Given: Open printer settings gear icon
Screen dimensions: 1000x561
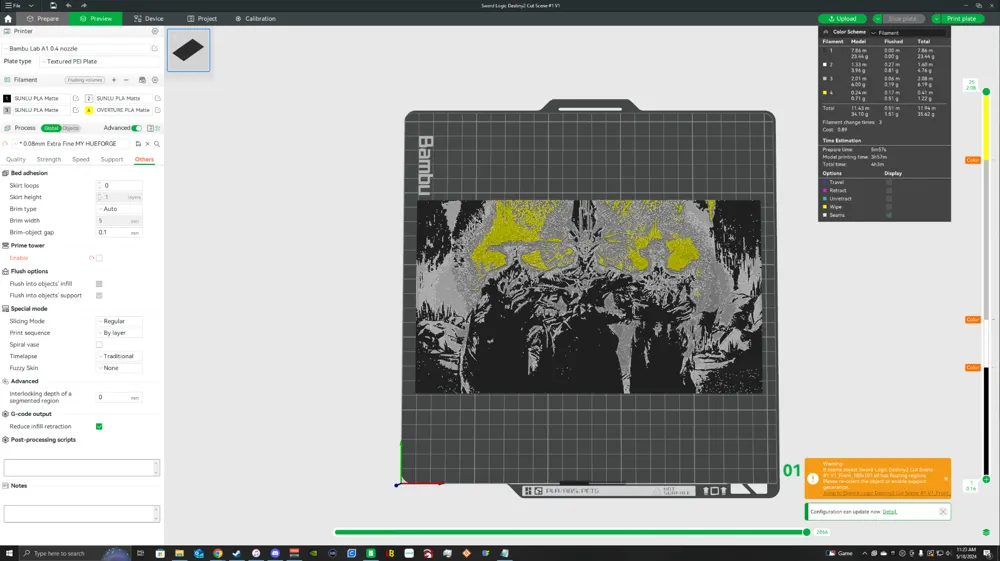Looking at the screenshot, I should (155, 31).
